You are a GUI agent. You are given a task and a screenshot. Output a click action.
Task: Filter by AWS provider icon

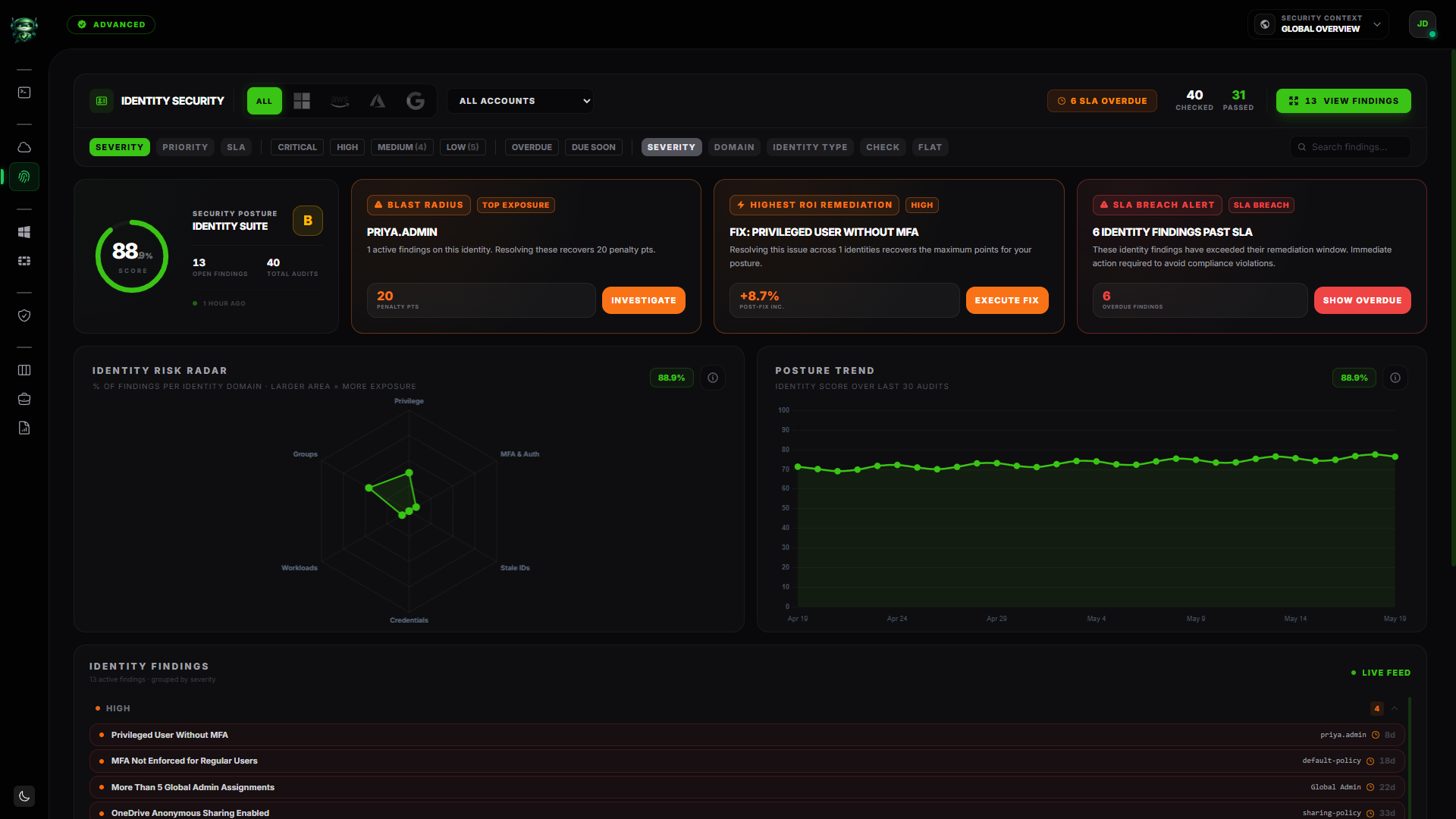pyautogui.click(x=340, y=101)
